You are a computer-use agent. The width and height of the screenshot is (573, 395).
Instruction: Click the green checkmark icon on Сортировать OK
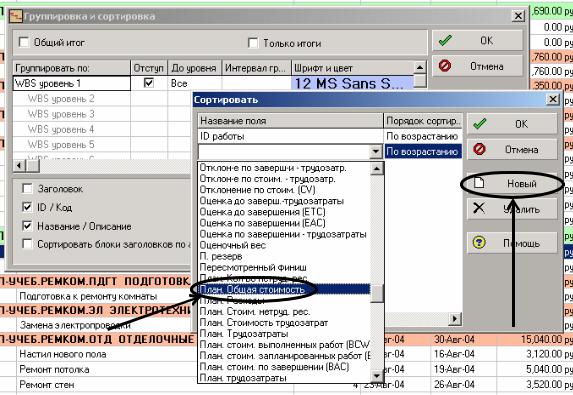click(x=480, y=124)
